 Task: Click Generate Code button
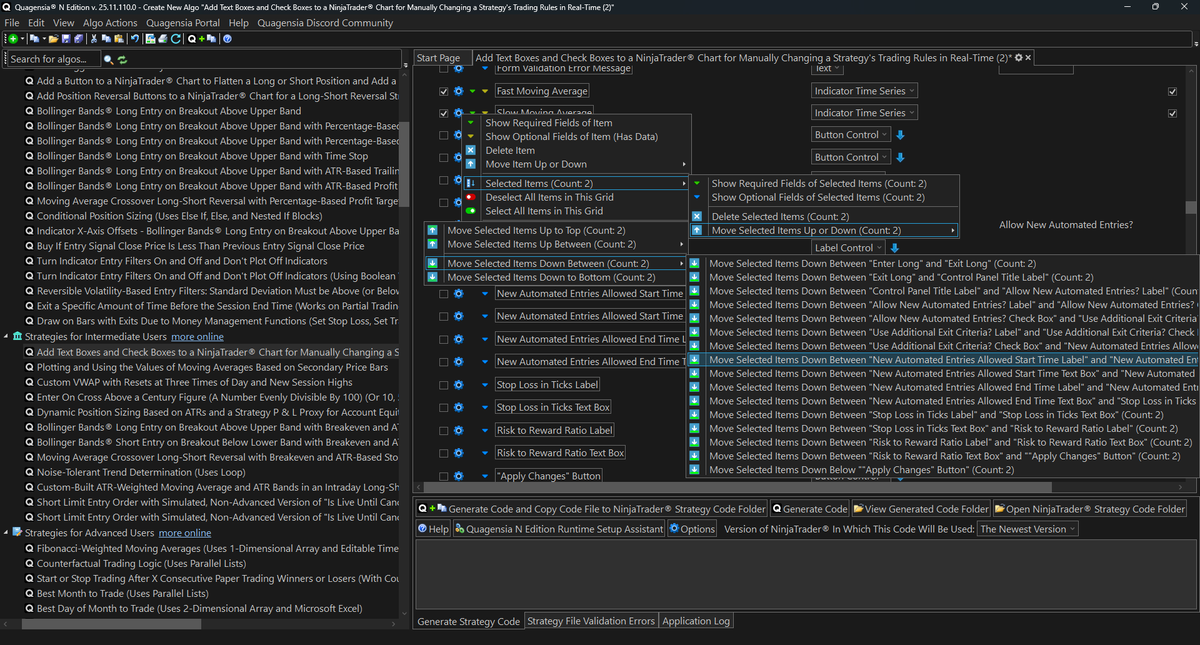pyautogui.click(x=810, y=509)
